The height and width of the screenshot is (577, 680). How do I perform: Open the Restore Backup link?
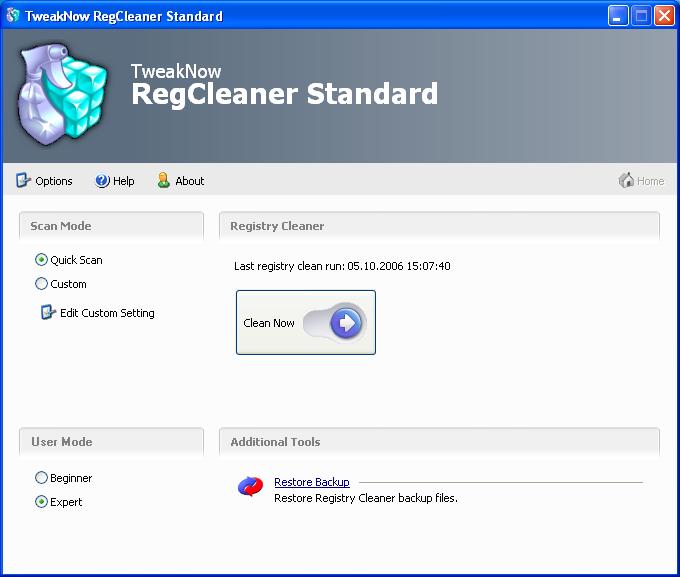click(x=312, y=482)
